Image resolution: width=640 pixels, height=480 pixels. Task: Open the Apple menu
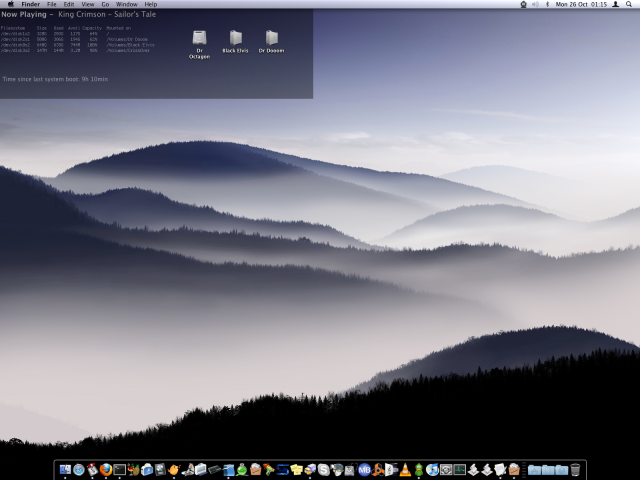point(11,4)
